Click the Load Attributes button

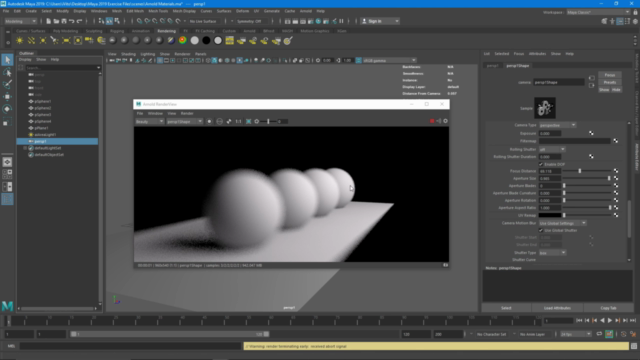[x=557, y=308]
